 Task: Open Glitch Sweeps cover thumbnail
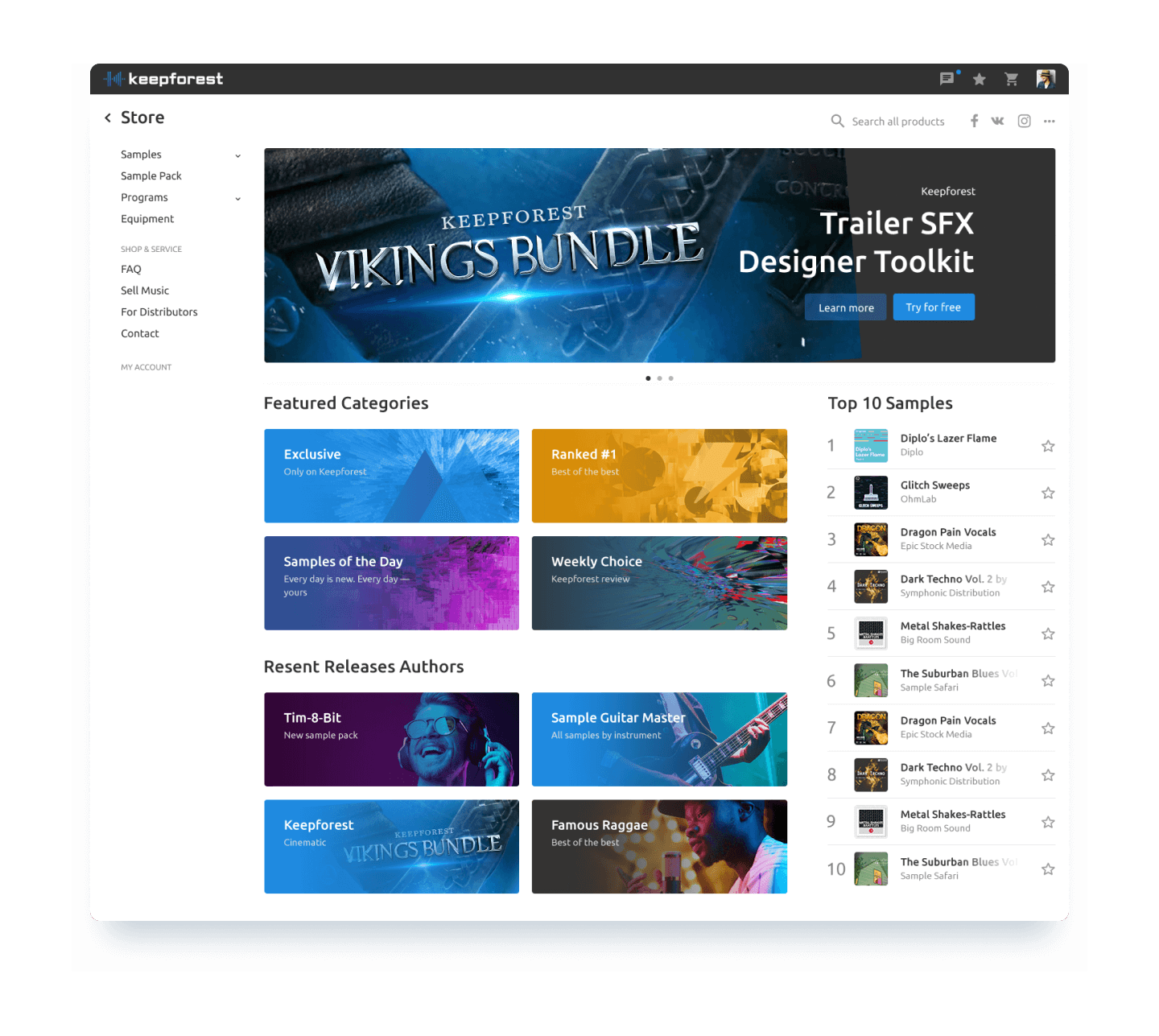coord(871,493)
